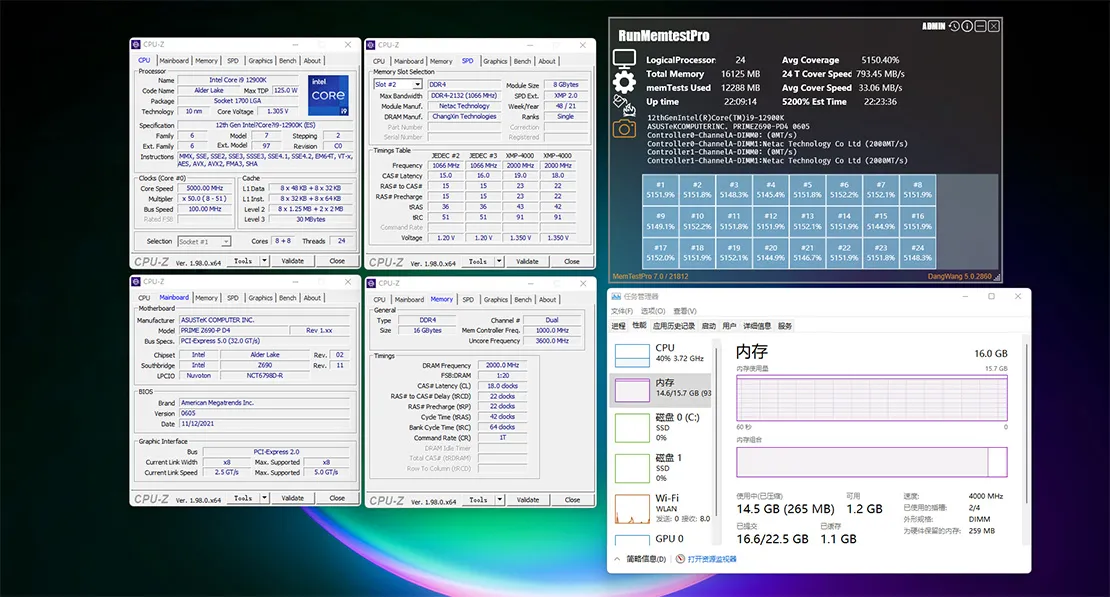
Task: Open the 应用历史记录 tab in Task Manager
Action: click(x=674, y=326)
